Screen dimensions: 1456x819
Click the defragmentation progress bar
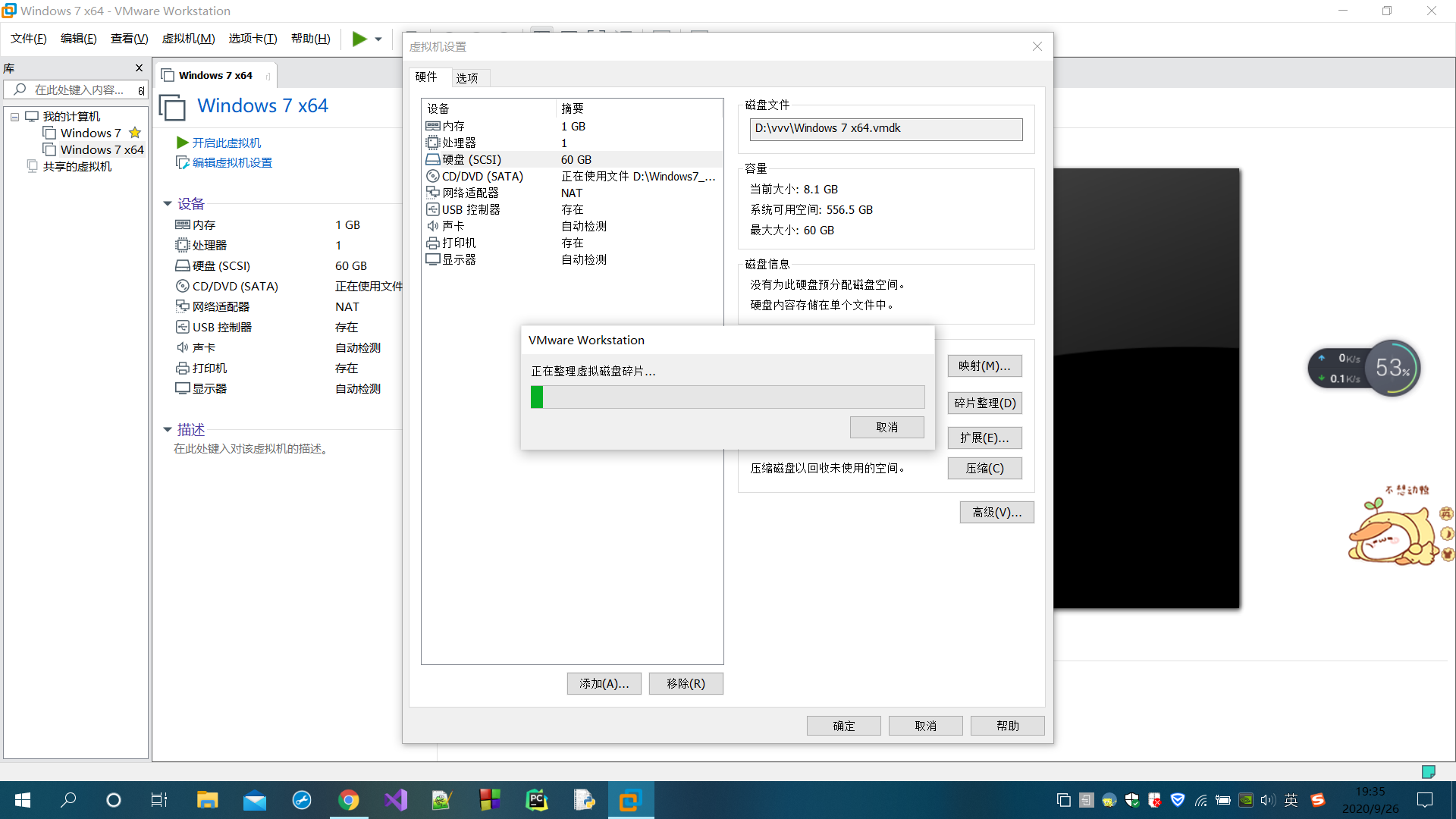727,397
